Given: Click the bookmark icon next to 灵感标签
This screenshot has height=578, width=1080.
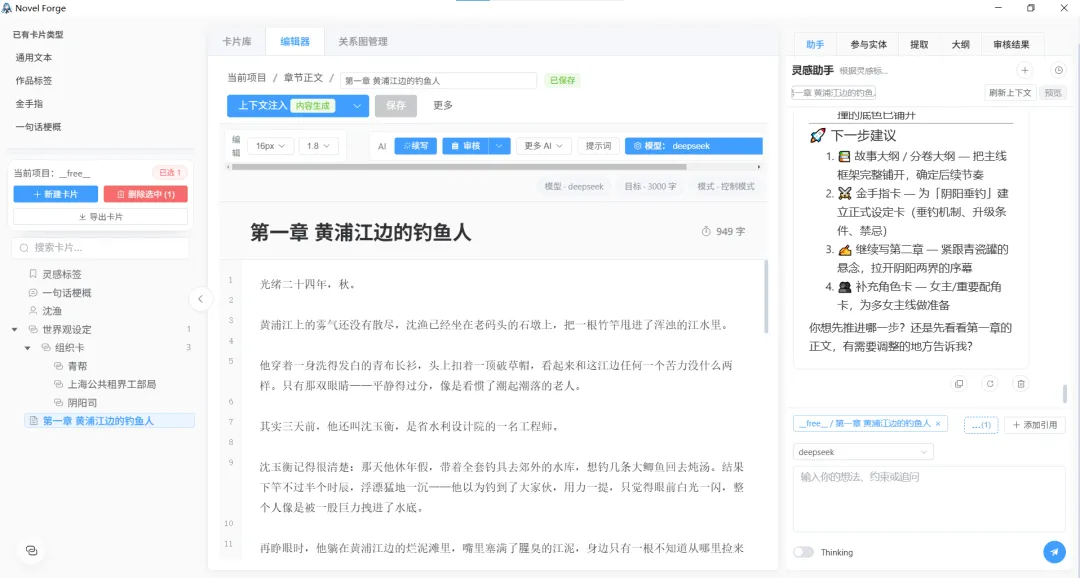Looking at the screenshot, I should click(32, 274).
